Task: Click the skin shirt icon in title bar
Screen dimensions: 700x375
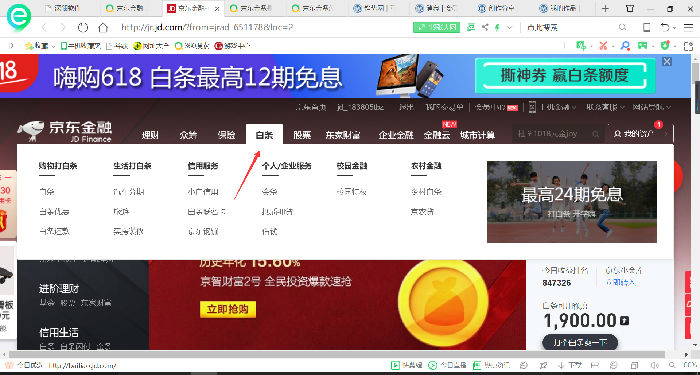Action: (629, 8)
